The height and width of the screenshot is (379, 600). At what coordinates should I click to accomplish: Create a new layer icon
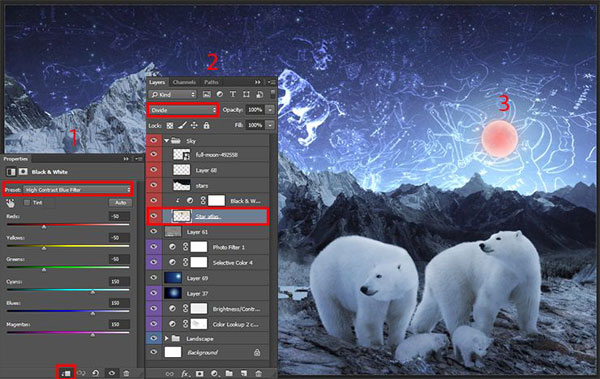[244, 373]
